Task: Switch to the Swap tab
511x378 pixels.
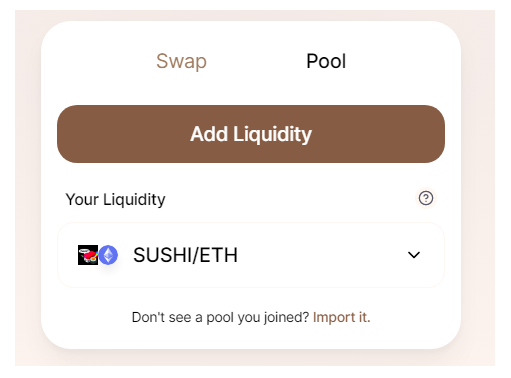Action: click(x=181, y=61)
